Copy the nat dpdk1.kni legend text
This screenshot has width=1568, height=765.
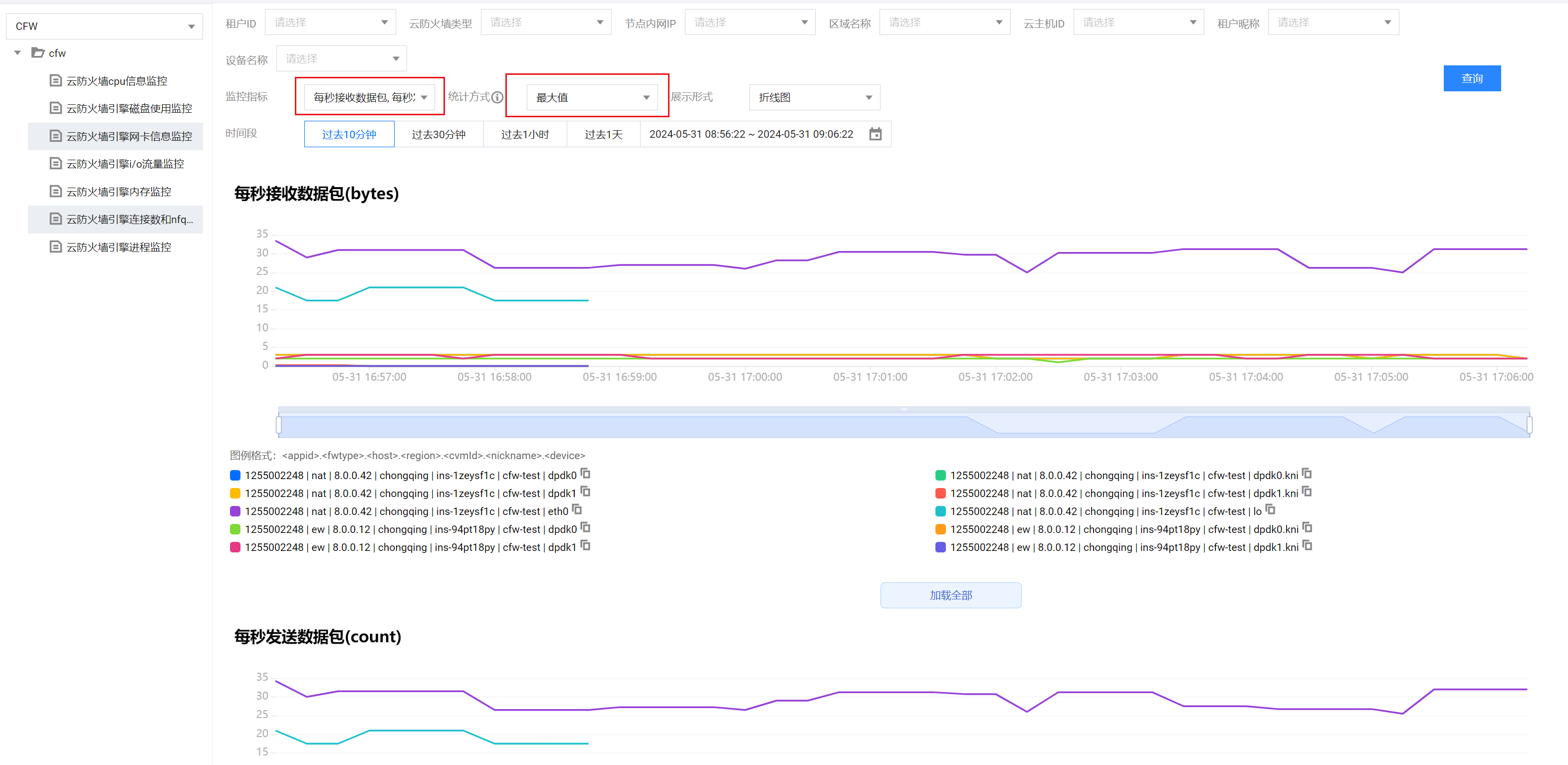point(1307,492)
